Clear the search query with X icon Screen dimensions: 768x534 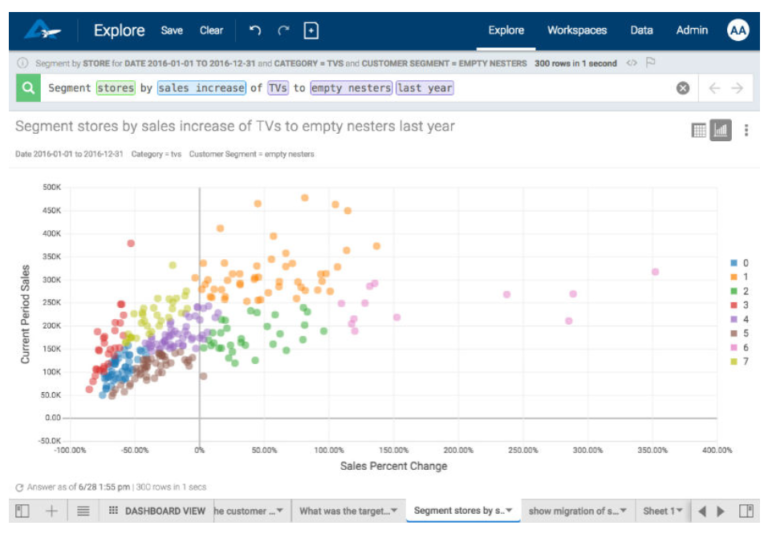click(x=683, y=88)
